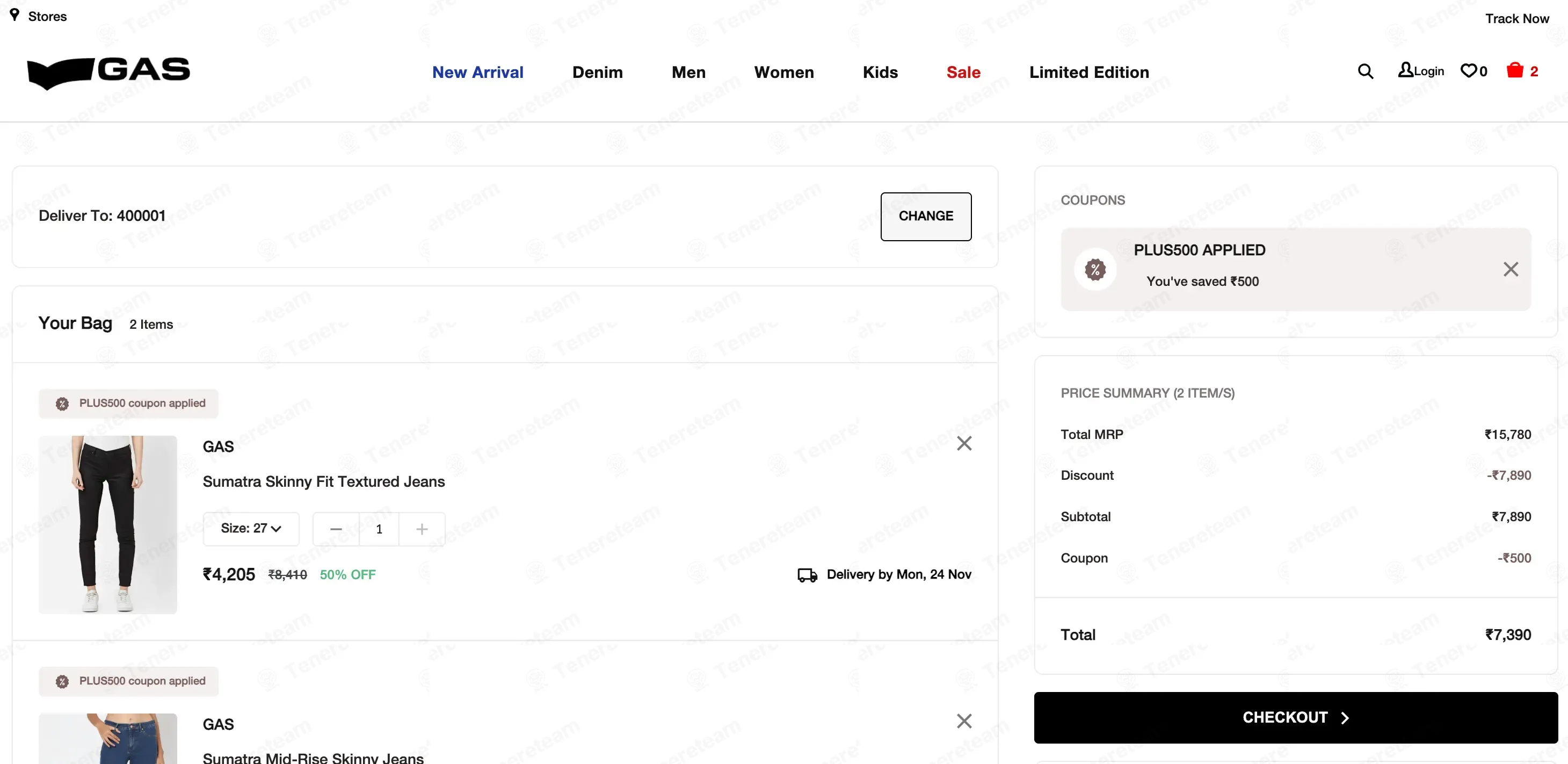Click the ₹4,205 price
The height and width of the screenshot is (764, 1568).
pyautogui.click(x=229, y=574)
